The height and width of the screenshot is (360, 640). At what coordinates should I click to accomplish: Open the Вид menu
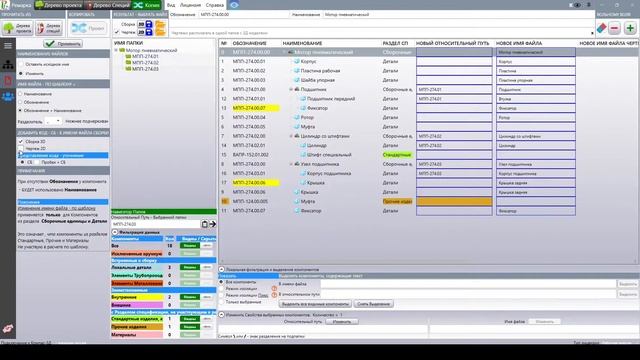(x=171, y=5)
